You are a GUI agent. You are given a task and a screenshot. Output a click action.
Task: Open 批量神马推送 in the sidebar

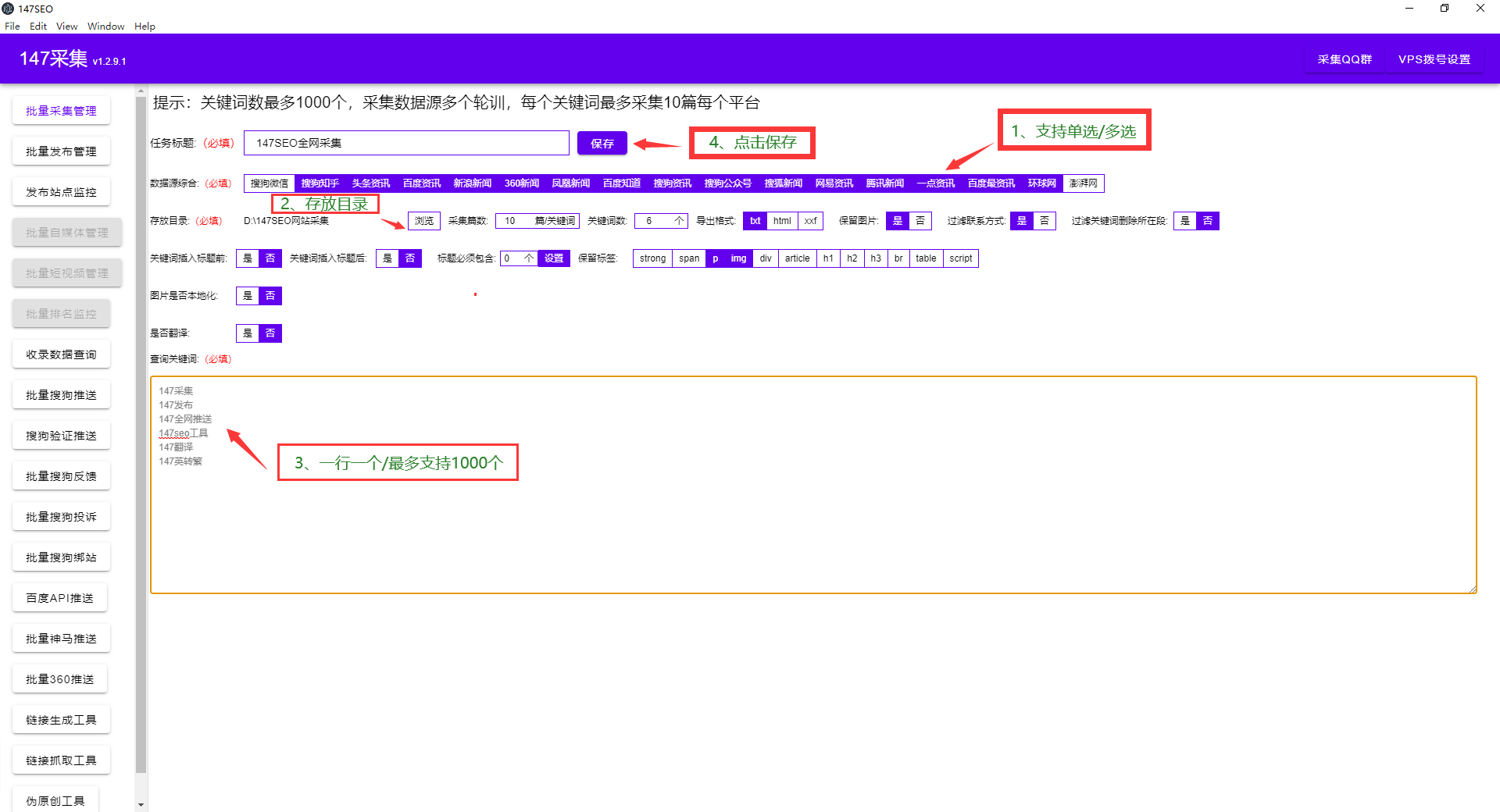61,639
